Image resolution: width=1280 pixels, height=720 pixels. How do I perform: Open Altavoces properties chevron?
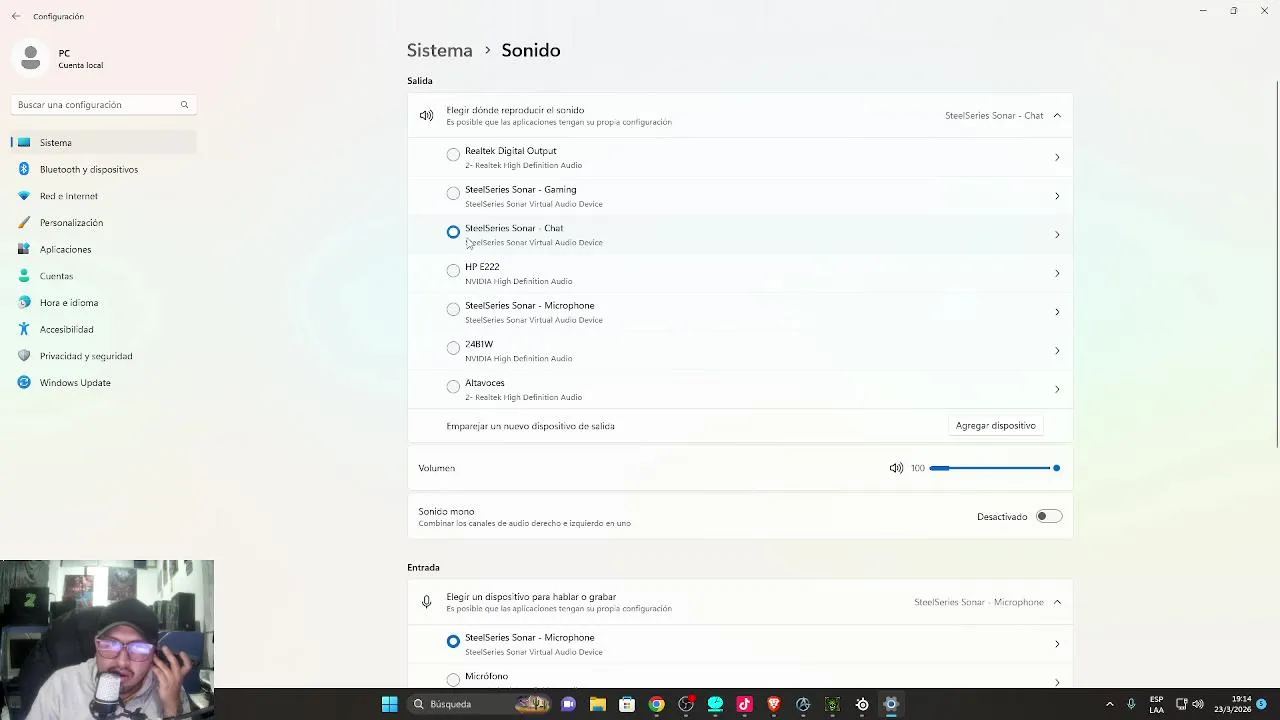point(1057,389)
